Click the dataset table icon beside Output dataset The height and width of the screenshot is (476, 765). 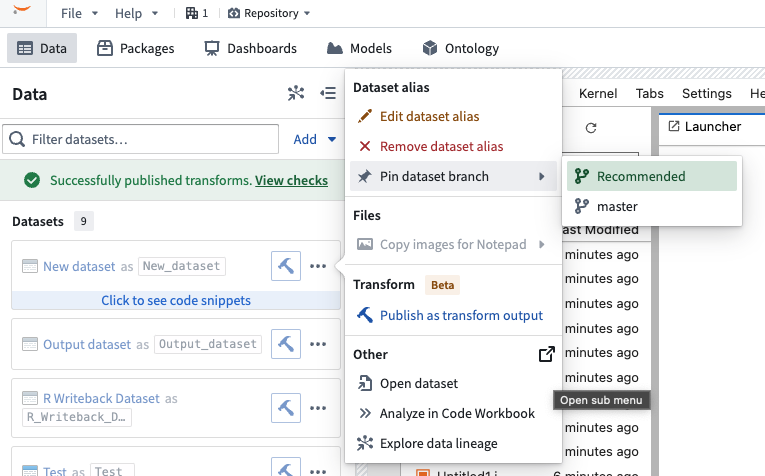30,344
